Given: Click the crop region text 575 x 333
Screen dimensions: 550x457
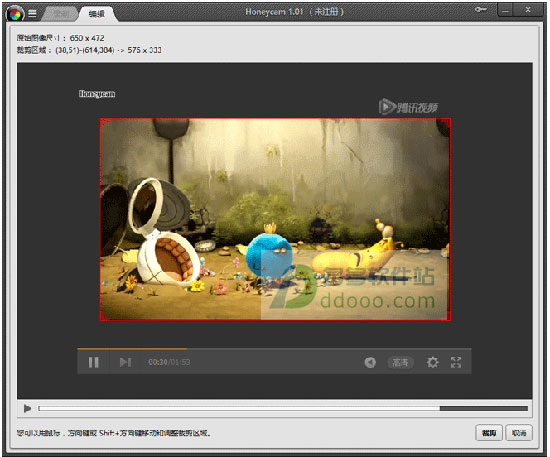Looking at the screenshot, I should click(145, 50).
